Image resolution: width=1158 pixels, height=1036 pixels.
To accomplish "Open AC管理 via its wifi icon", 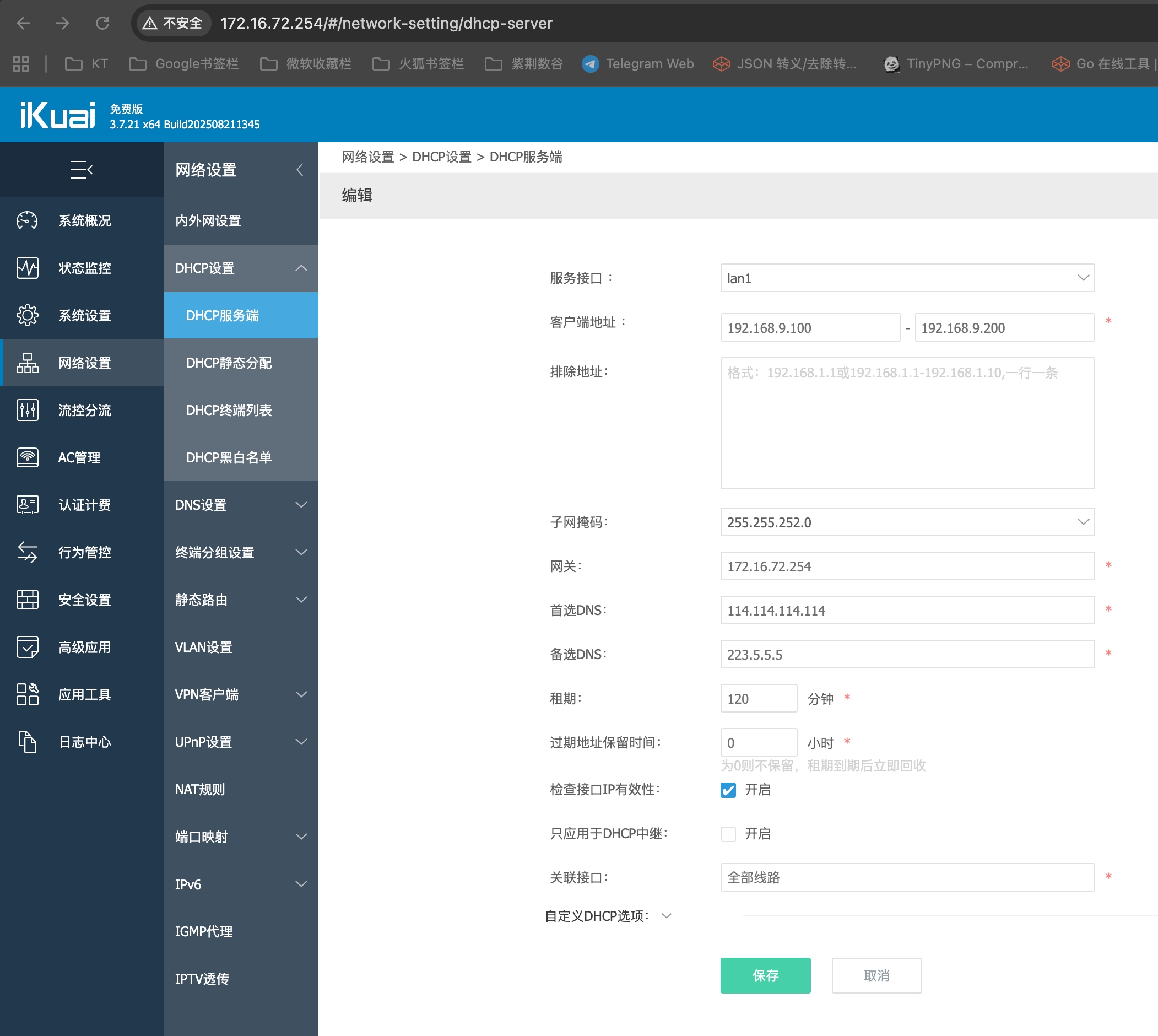I will click(27, 457).
